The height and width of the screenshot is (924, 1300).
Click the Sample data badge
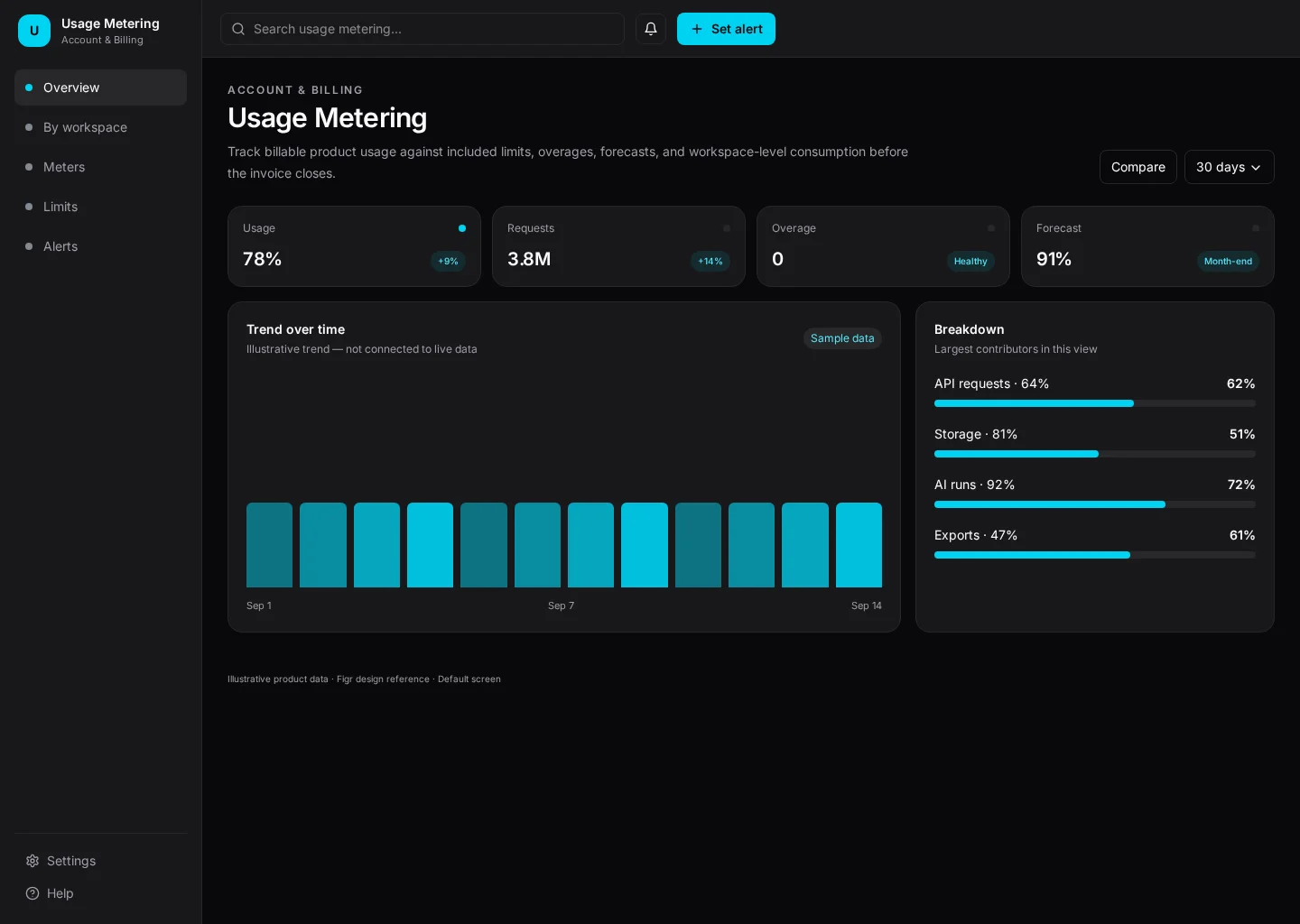(842, 338)
